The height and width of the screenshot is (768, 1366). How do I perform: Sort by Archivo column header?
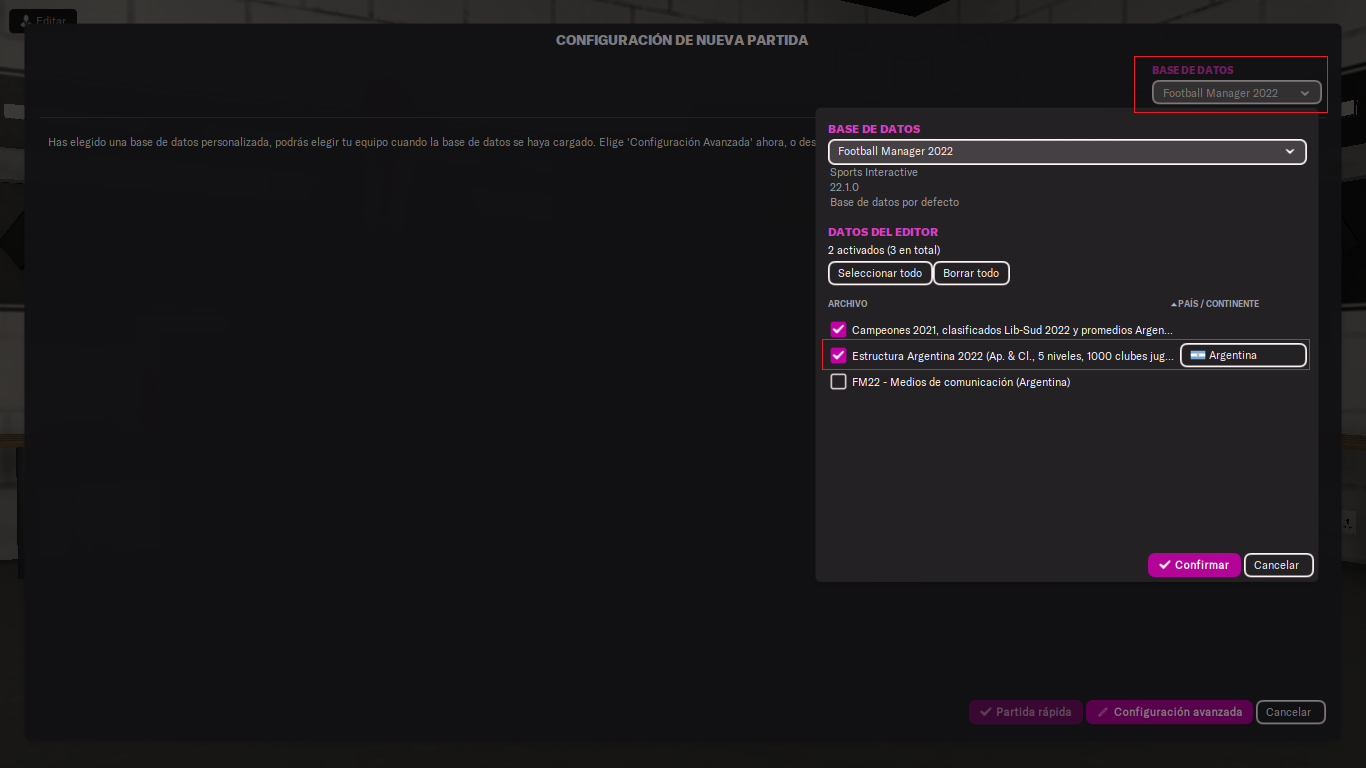point(848,304)
